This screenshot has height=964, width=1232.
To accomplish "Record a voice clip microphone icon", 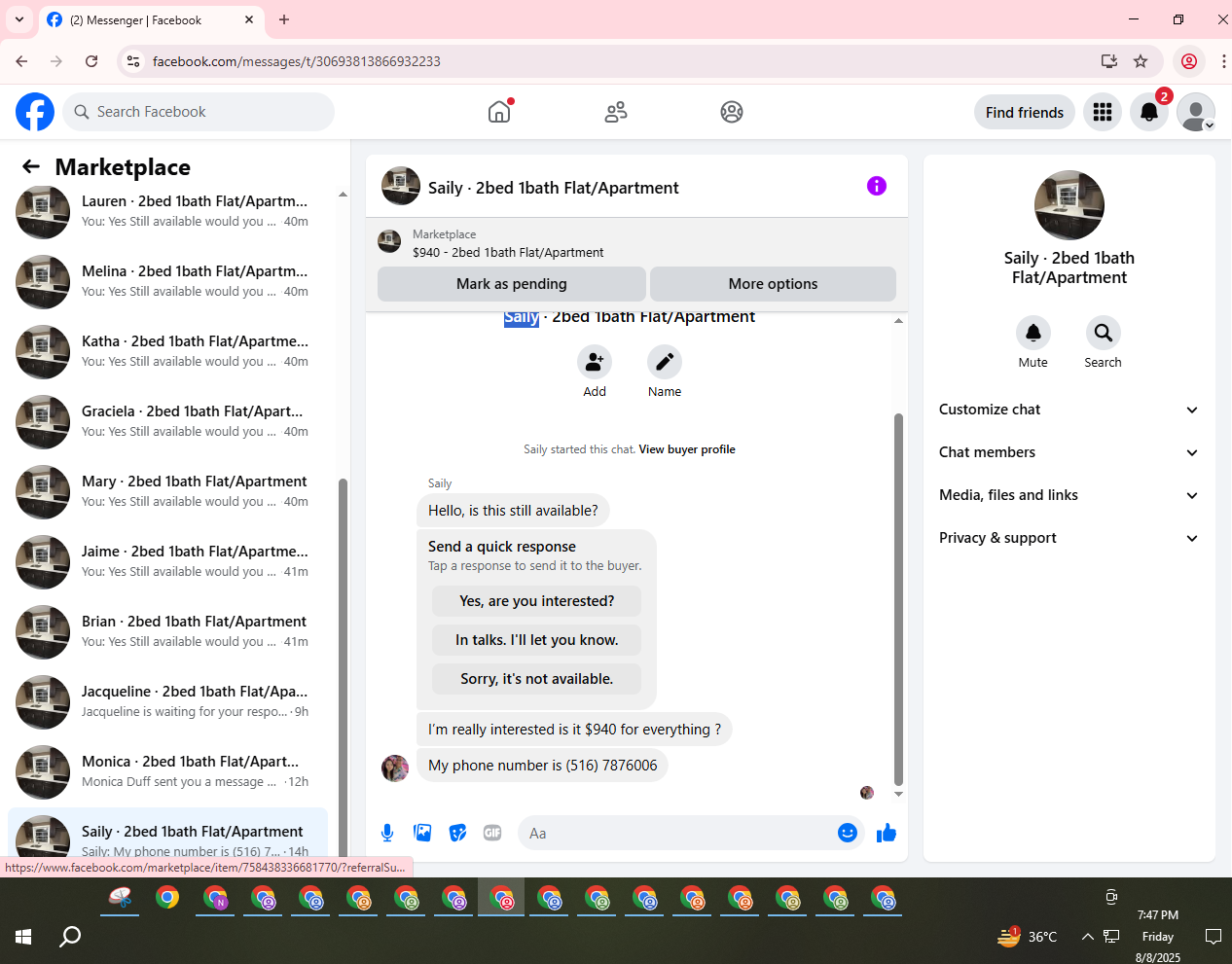I will [x=387, y=833].
